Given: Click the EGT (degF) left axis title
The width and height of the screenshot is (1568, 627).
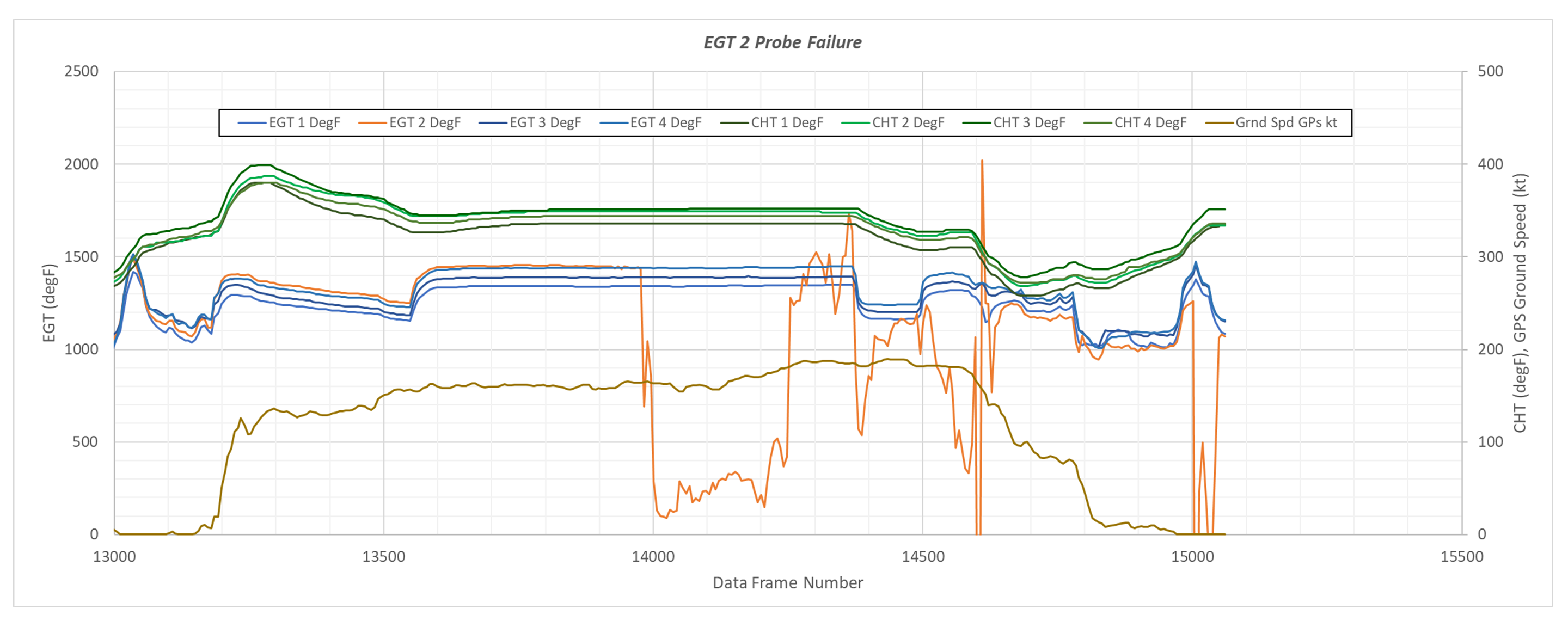Looking at the screenshot, I should point(50,303).
